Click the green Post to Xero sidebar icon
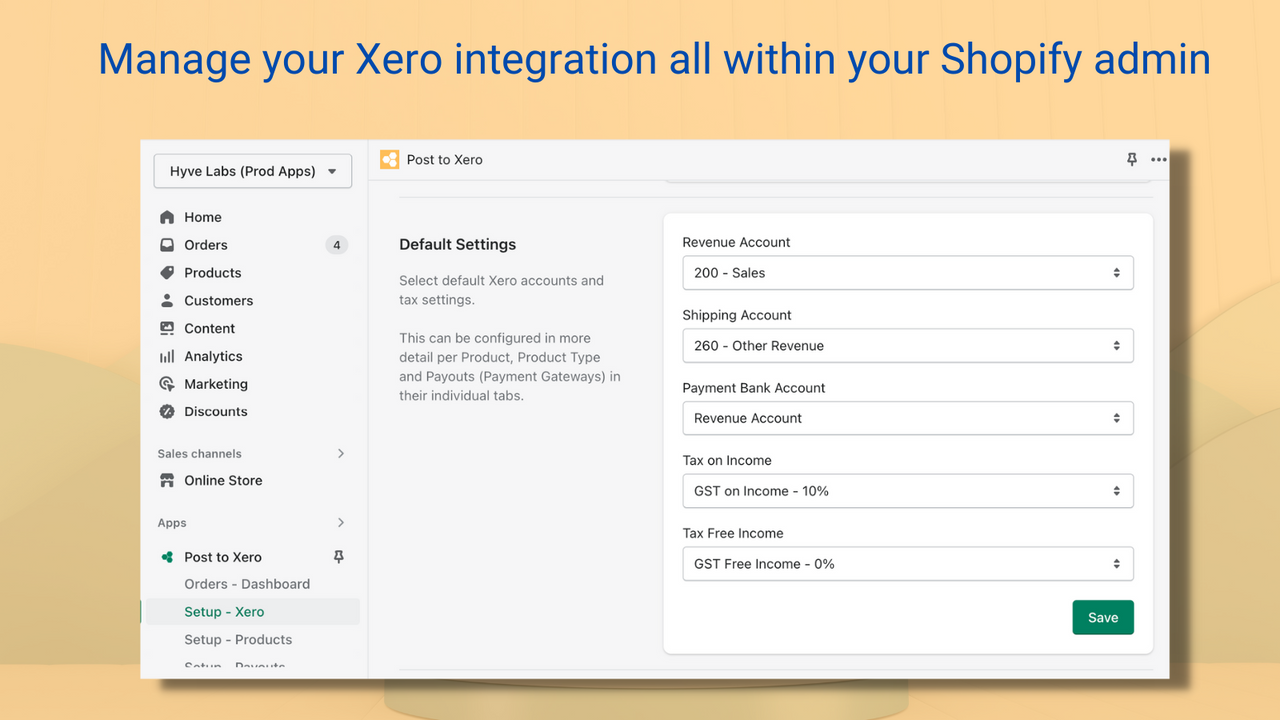Image resolution: width=1280 pixels, height=720 pixels. tap(167, 557)
